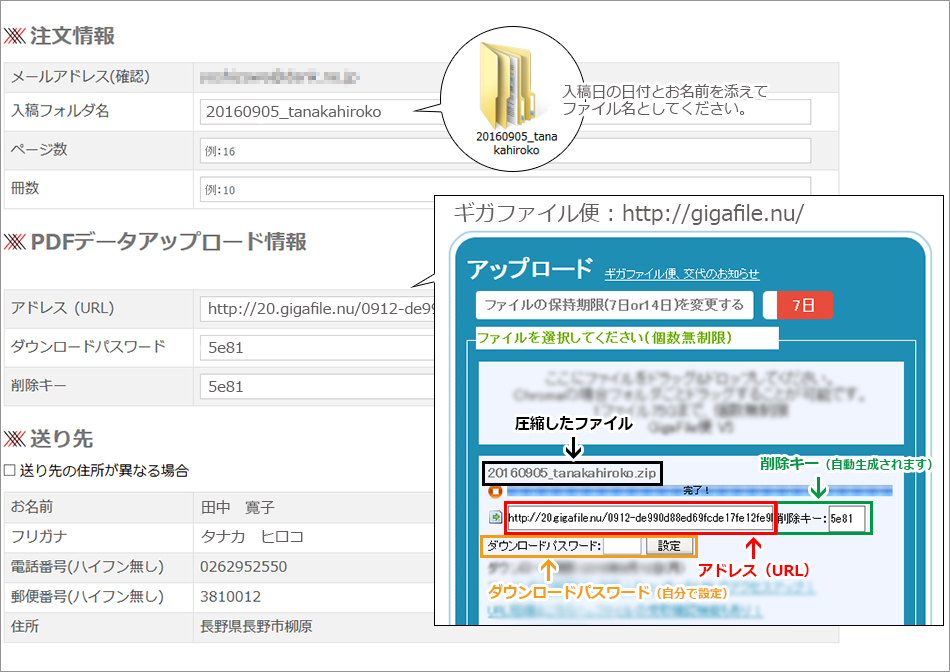This screenshot has width=950, height=672.
Task: Click the 削除キー field in the form
Action: pyautogui.click(x=317, y=387)
